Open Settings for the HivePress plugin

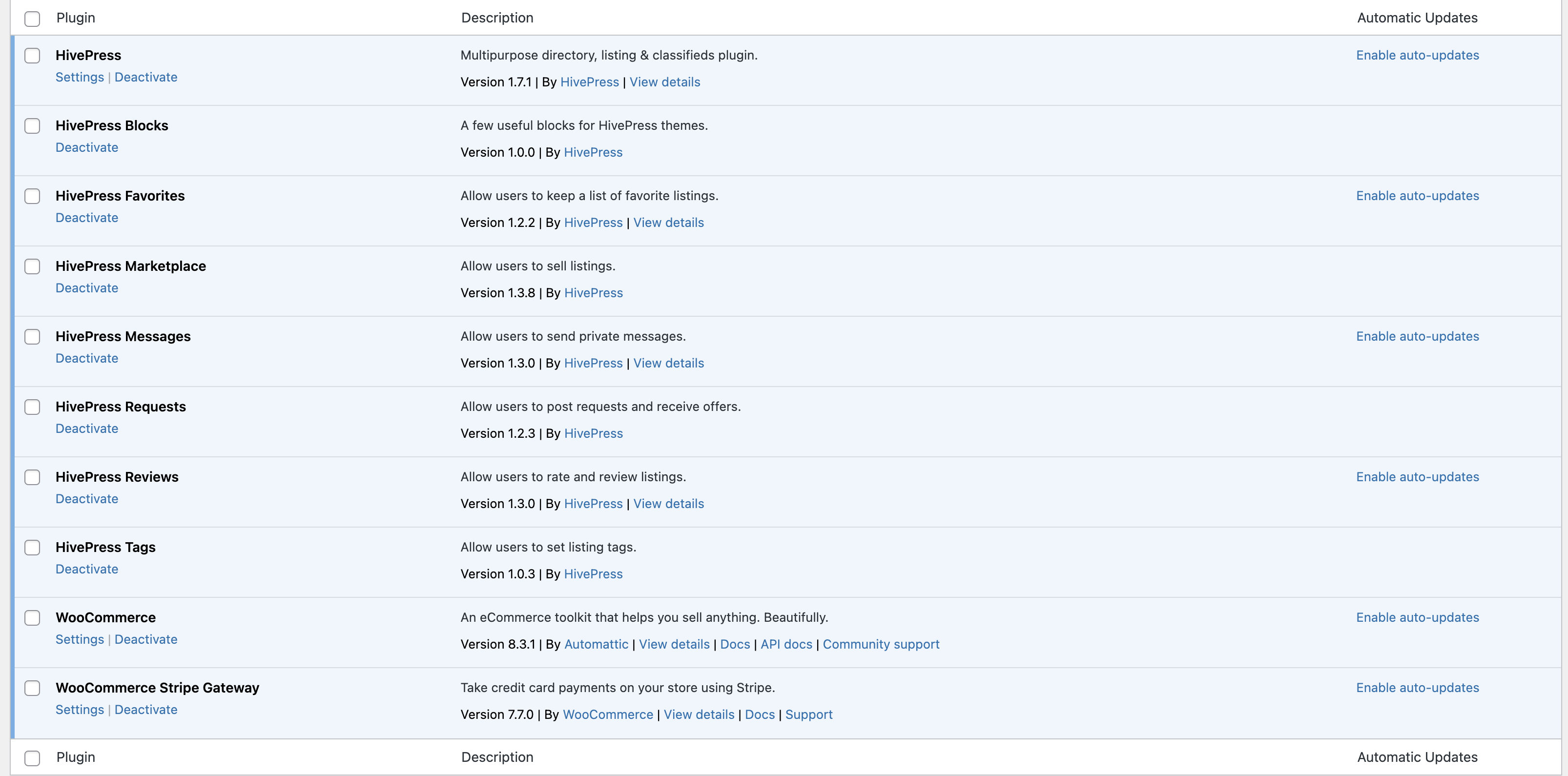click(80, 77)
